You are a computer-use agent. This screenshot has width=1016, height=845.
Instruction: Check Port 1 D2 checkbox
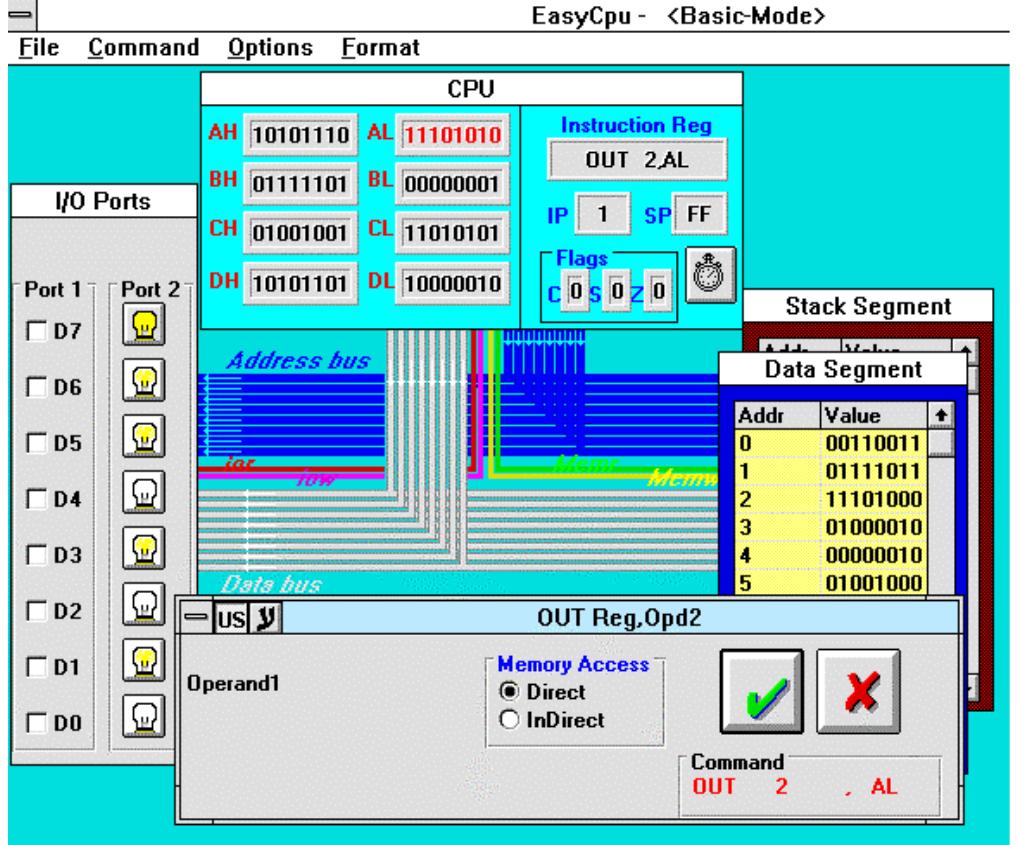coord(36,611)
